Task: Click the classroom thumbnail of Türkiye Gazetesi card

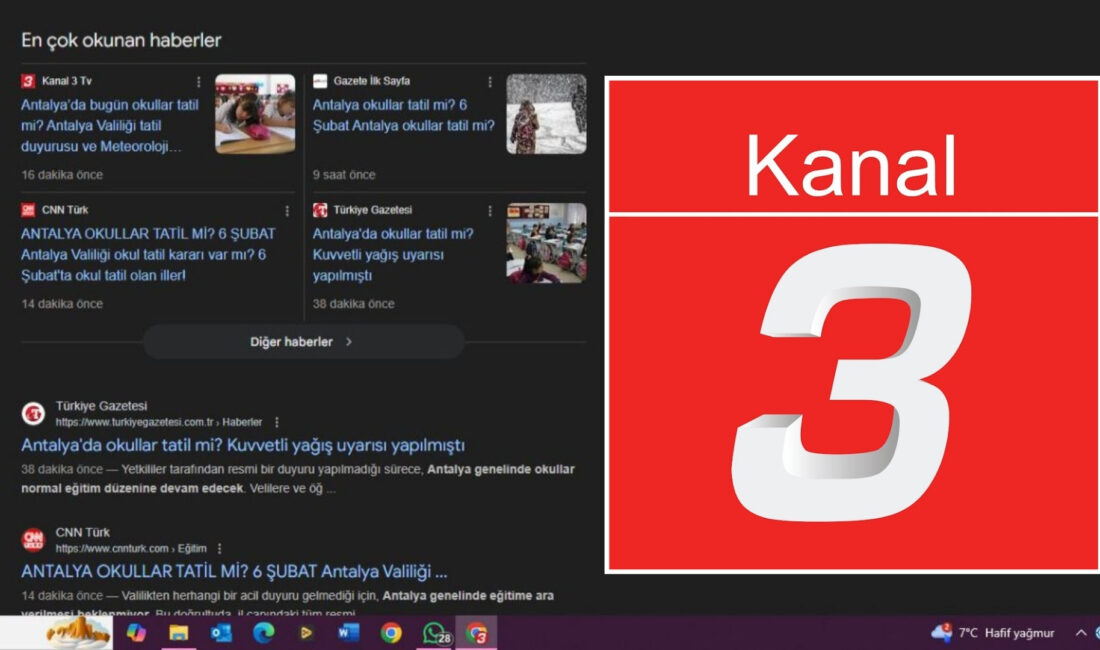Action: pos(546,243)
